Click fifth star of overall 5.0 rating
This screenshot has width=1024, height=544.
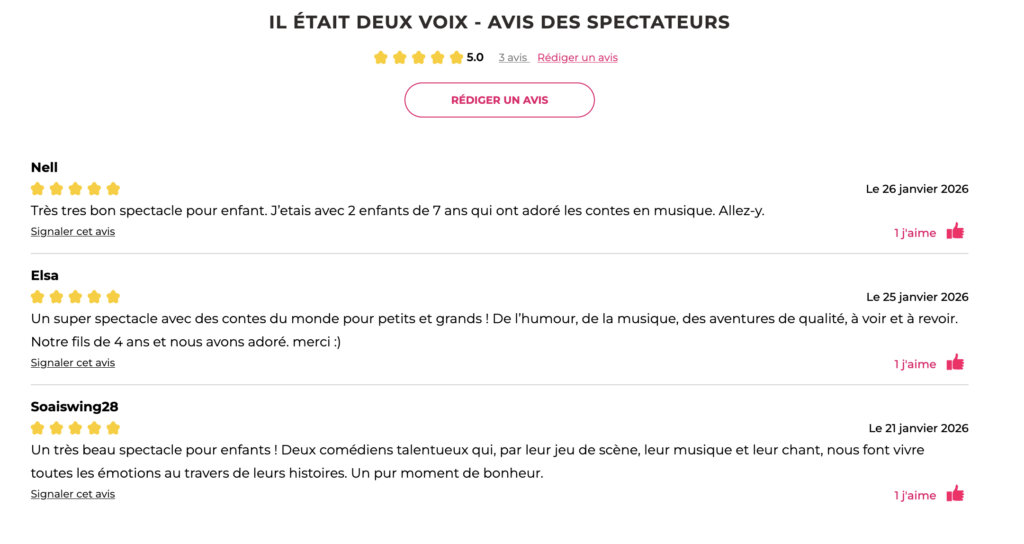tap(456, 58)
